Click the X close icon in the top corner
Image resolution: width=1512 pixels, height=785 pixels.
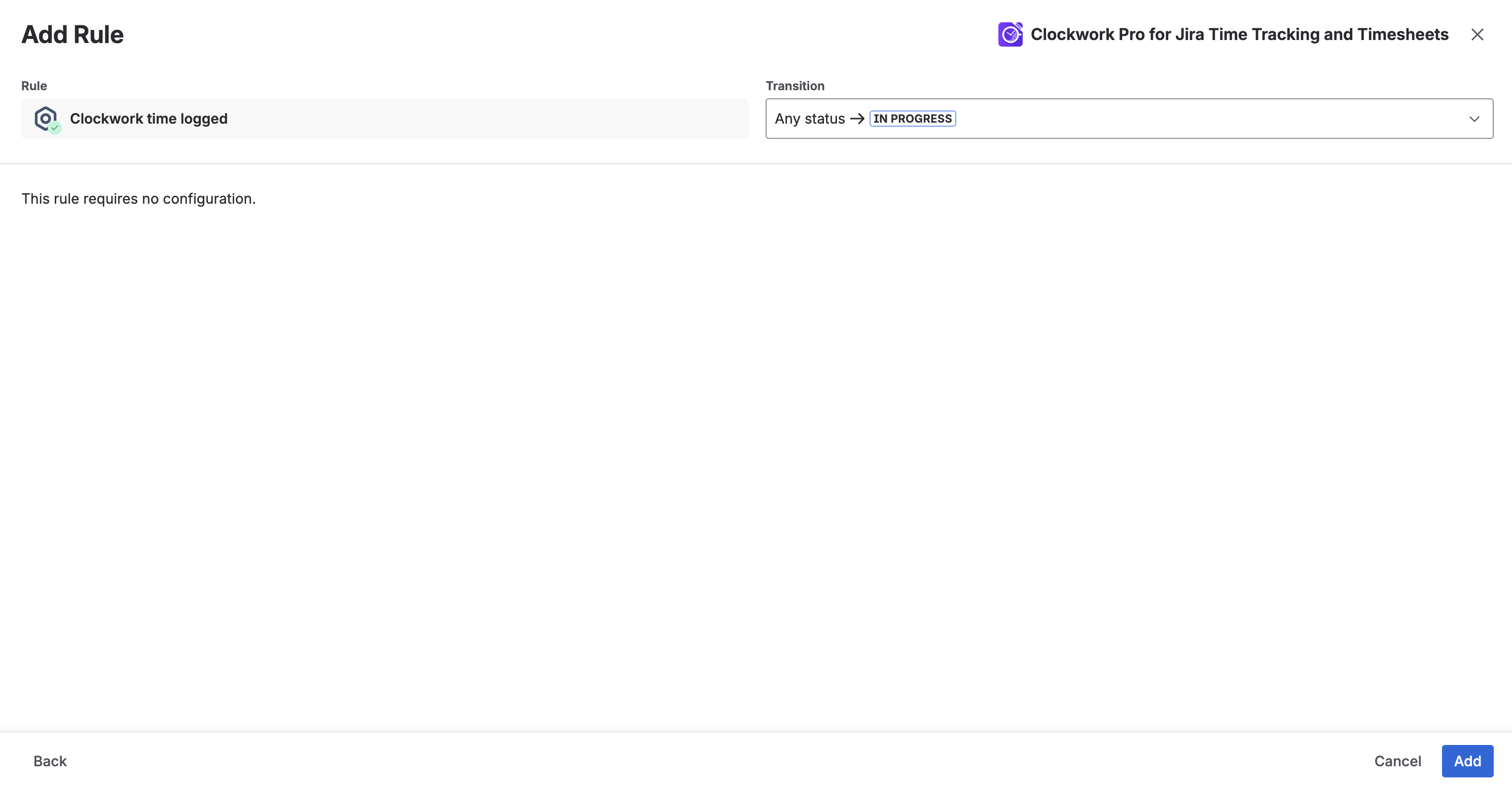click(x=1477, y=34)
